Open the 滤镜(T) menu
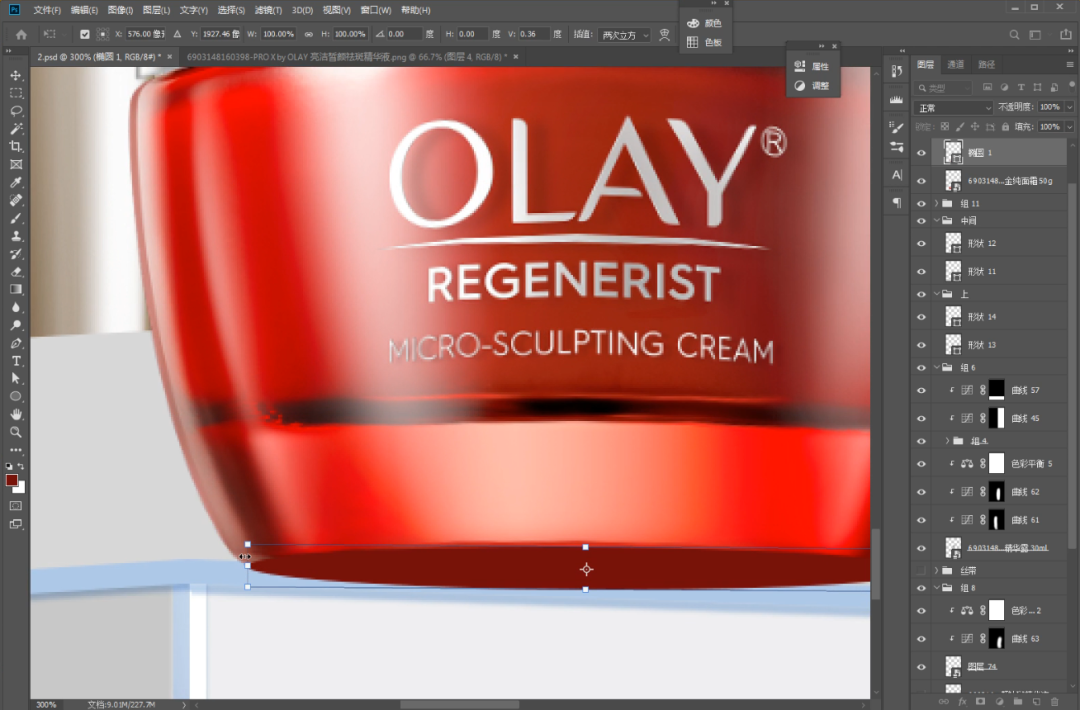Screen dimensions: 1080x710 pos(268,10)
